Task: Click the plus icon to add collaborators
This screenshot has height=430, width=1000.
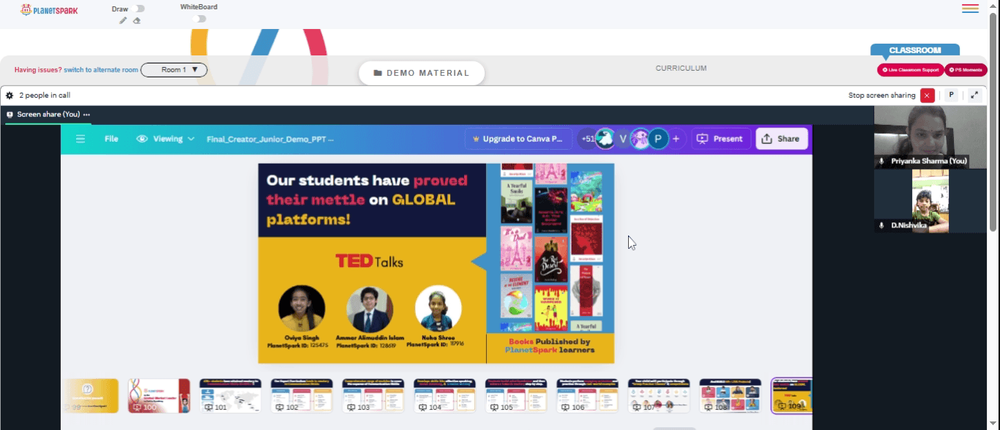Action: pyautogui.click(x=676, y=138)
